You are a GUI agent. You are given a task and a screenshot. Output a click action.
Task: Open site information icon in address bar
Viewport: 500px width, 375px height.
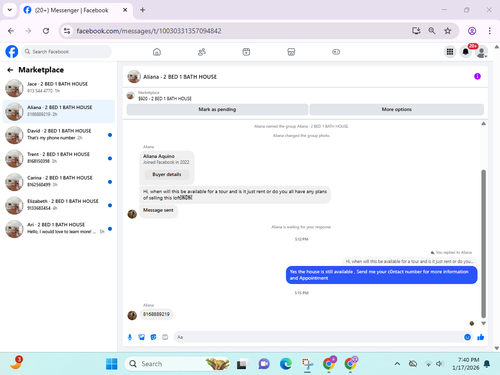point(67,31)
